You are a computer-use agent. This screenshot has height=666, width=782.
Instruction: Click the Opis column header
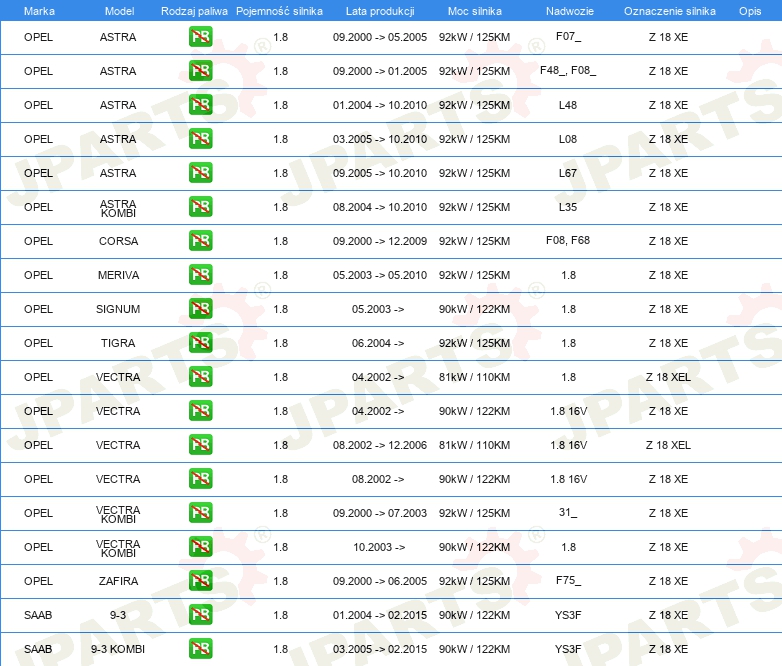click(750, 11)
